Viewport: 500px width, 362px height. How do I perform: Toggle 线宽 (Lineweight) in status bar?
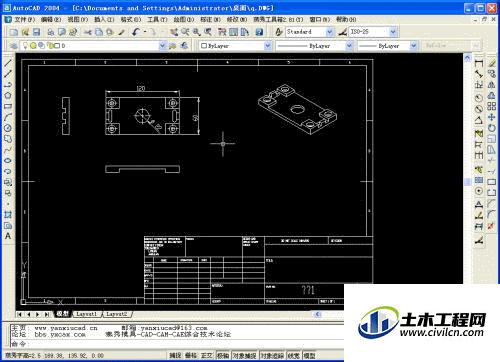(x=293, y=355)
